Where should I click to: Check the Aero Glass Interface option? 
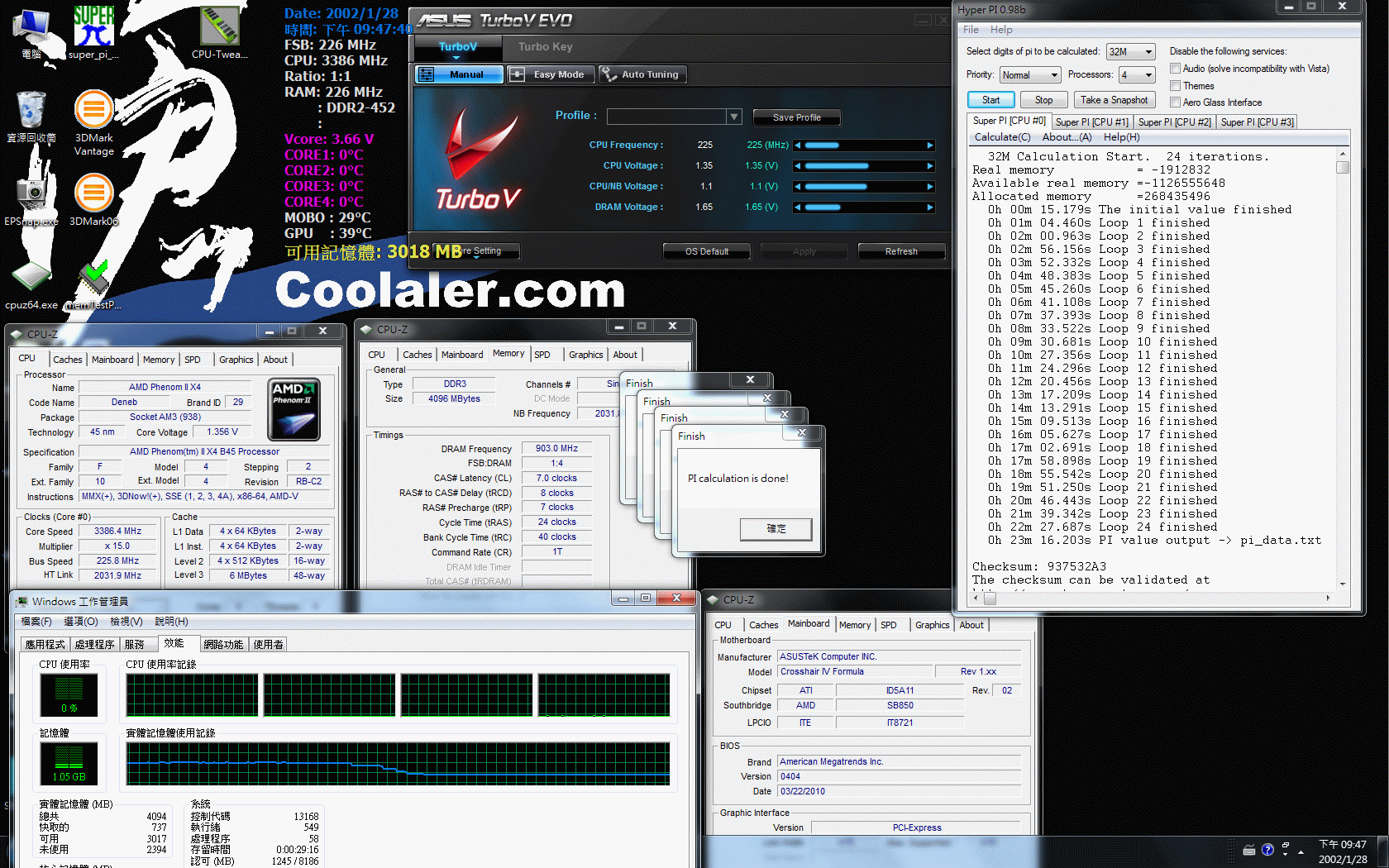(1175, 103)
